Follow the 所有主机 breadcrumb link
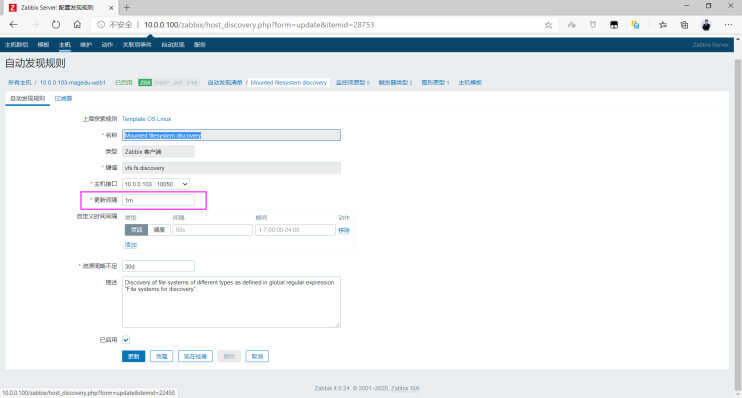The width and height of the screenshot is (742, 398). tap(20, 82)
